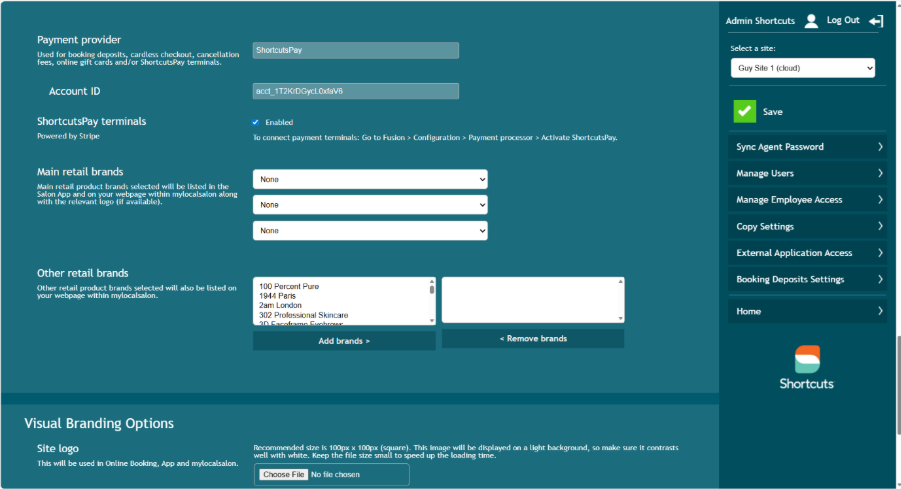
Task: Click the selected brands list scrollbar
Action: [621, 300]
